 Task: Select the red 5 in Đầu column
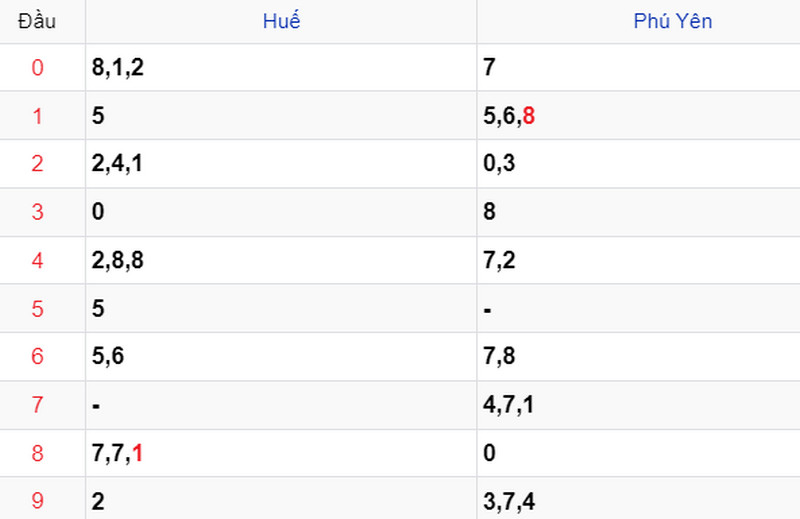[37, 309]
